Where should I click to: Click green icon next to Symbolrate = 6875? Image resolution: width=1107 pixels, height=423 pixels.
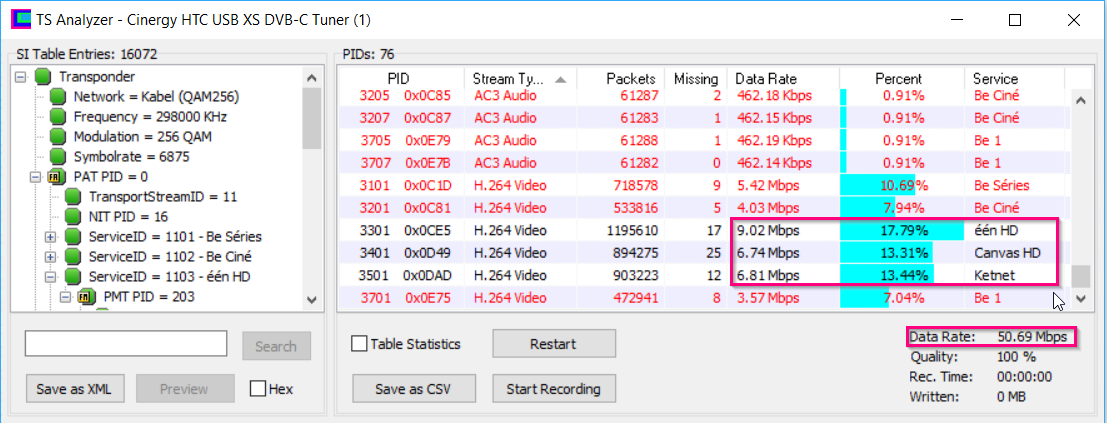pyautogui.click(x=57, y=157)
